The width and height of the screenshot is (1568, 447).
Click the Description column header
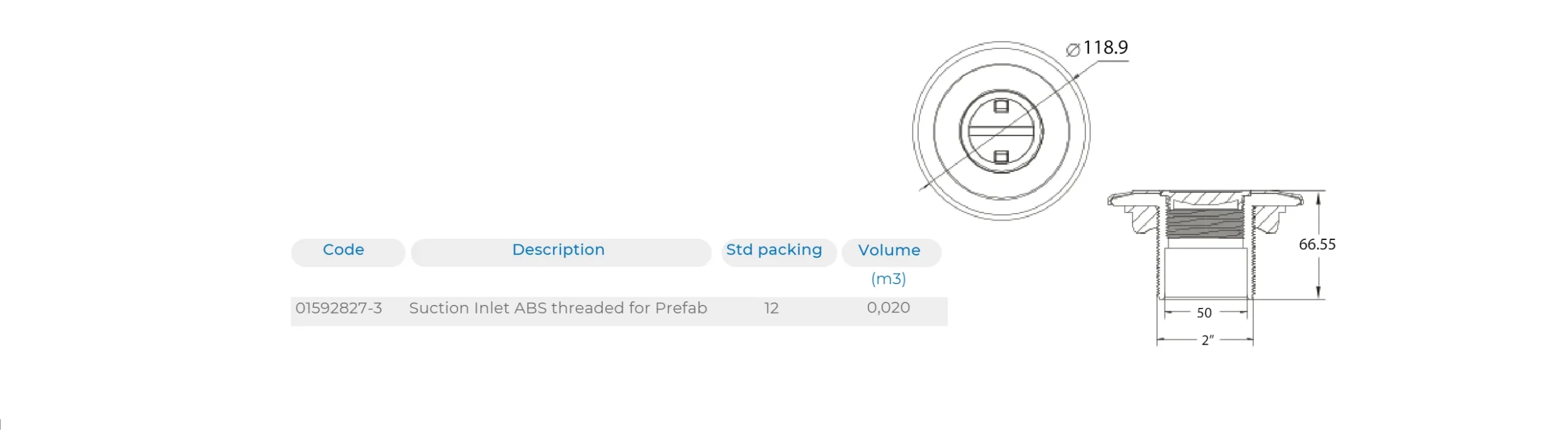click(x=558, y=250)
